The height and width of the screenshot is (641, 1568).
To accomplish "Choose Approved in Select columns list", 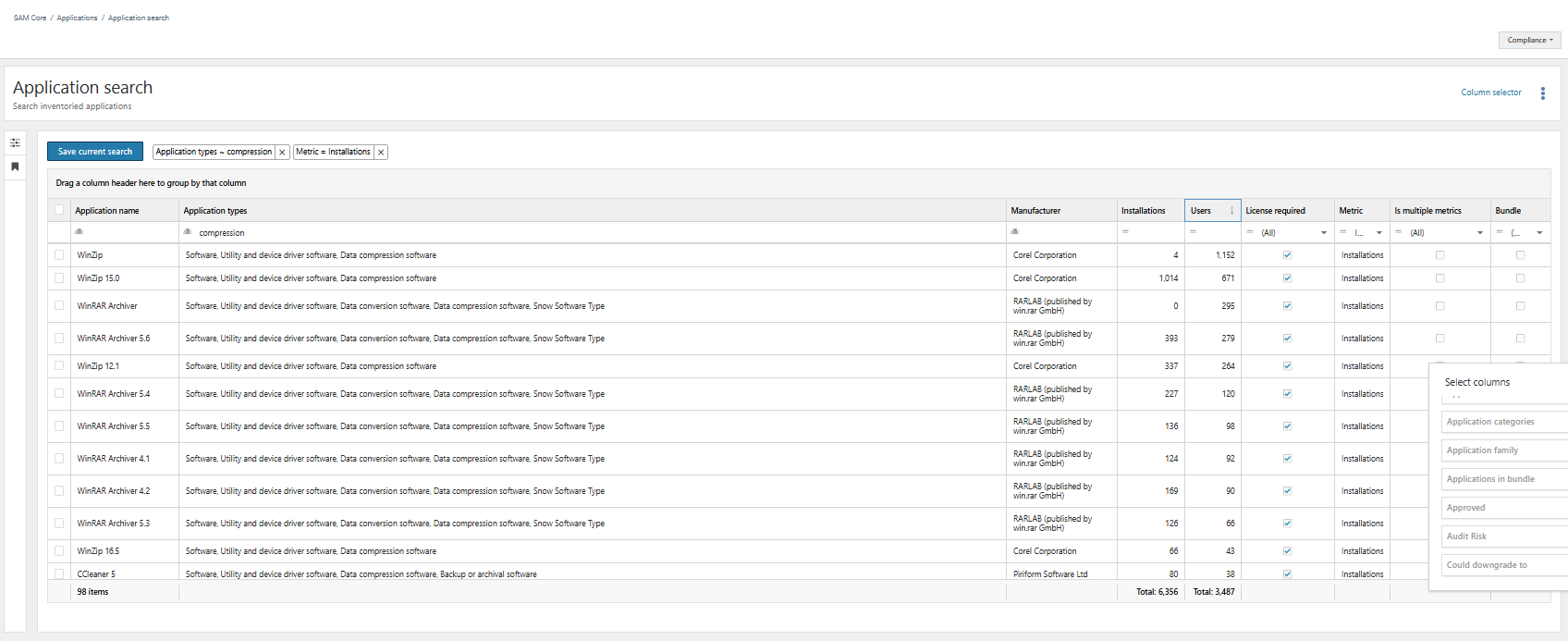I will coord(1504,508).
